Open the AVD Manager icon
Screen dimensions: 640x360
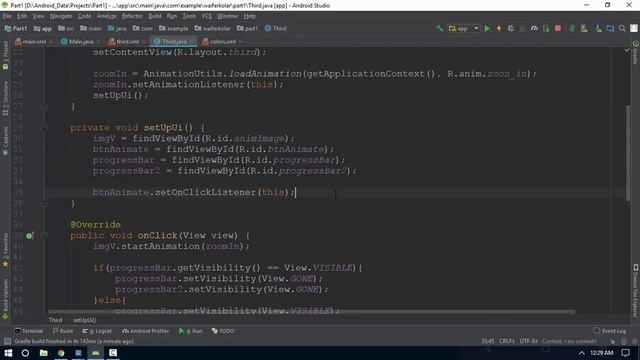pos(584,29)
